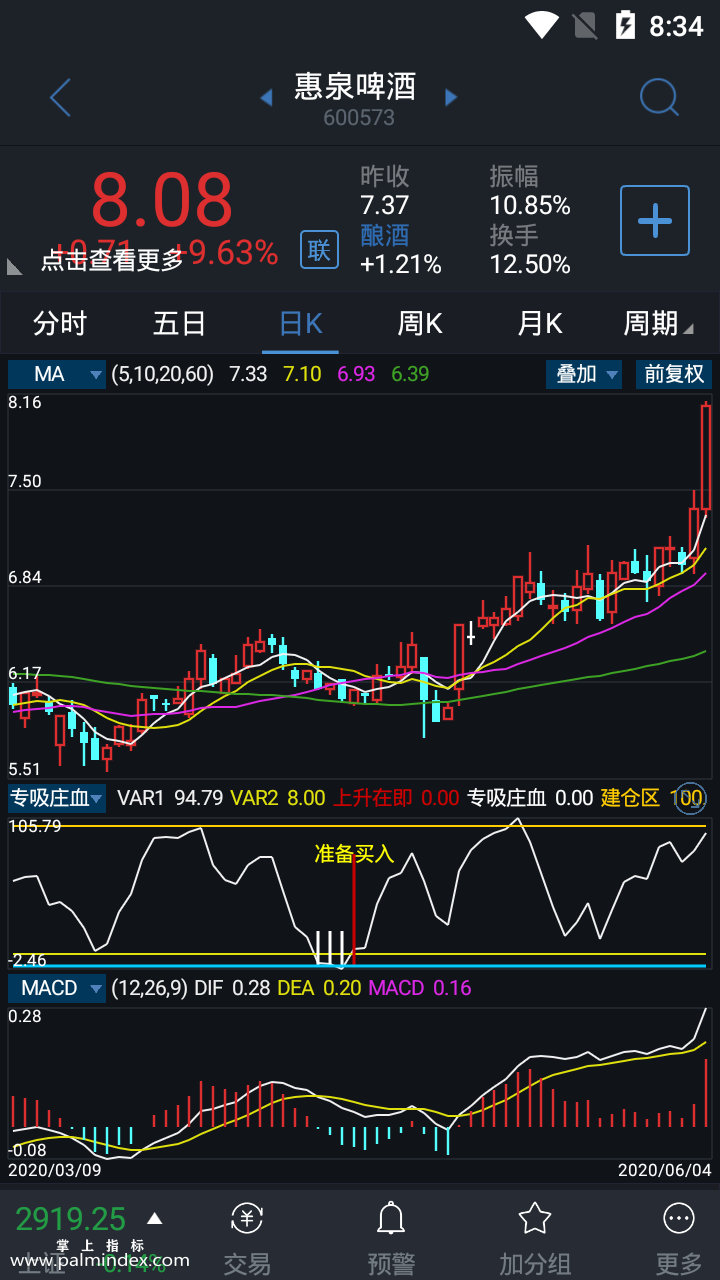
Task: Tap the 昨收 value 7.37
Action: (385, 206)
